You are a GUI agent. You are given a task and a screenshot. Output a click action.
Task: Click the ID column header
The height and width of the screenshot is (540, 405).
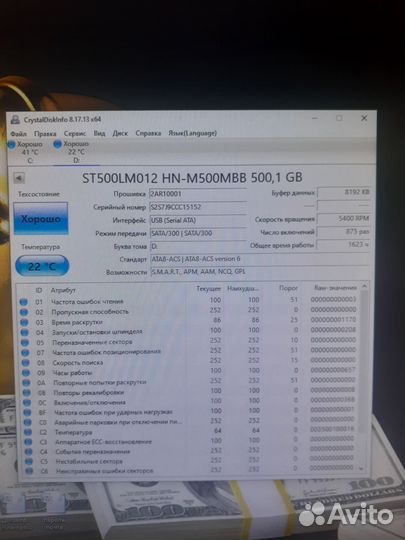39,290
